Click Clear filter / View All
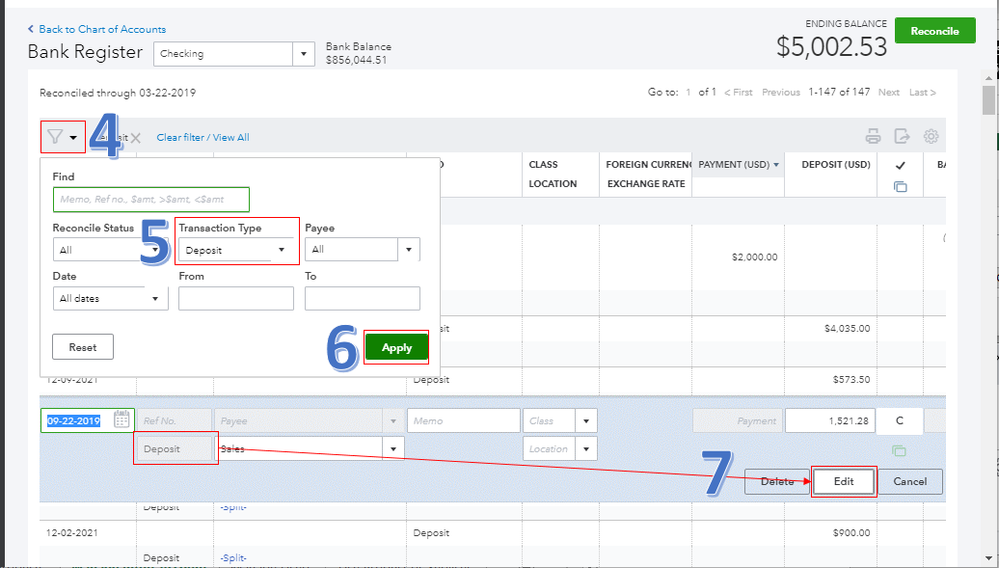999x568 pixels. click(203, 138)
